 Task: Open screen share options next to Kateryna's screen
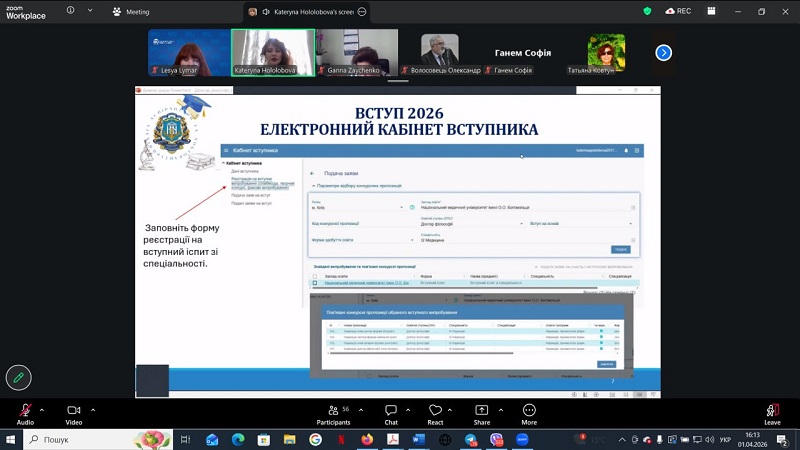(362, 12)
